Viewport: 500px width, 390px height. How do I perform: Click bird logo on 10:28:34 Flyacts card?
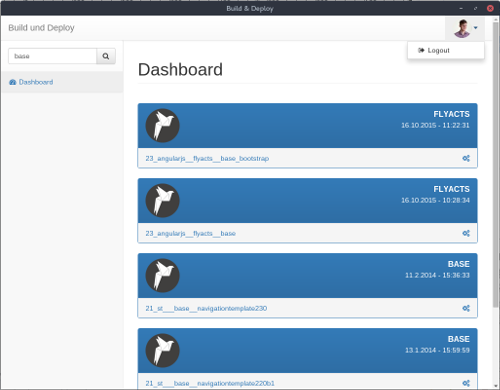(x=163, y=201)
